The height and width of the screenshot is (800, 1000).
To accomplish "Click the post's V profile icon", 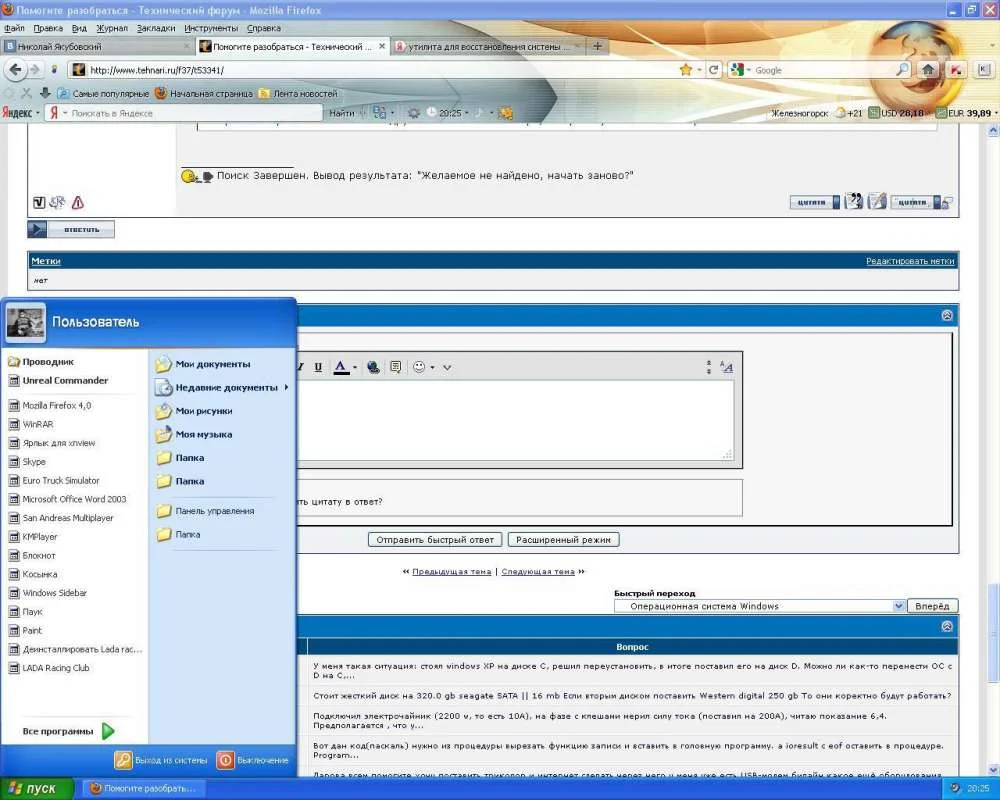I will (39, 202).
